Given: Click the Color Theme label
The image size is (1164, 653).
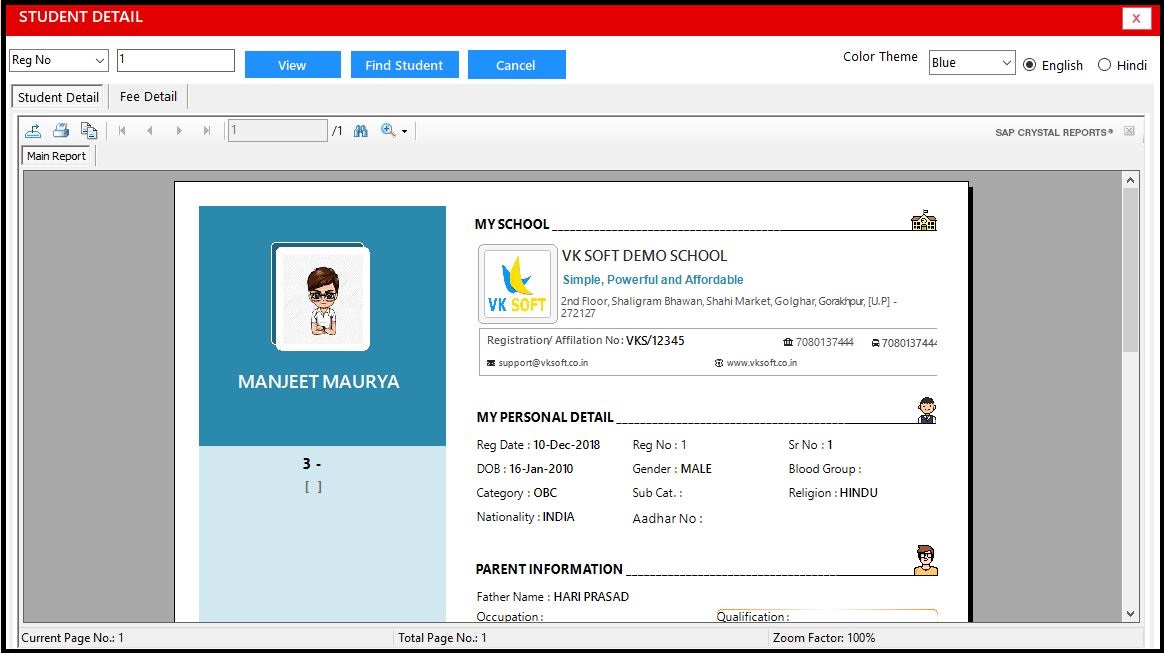Looking at the screenshot, I should (x=880, y=57).
